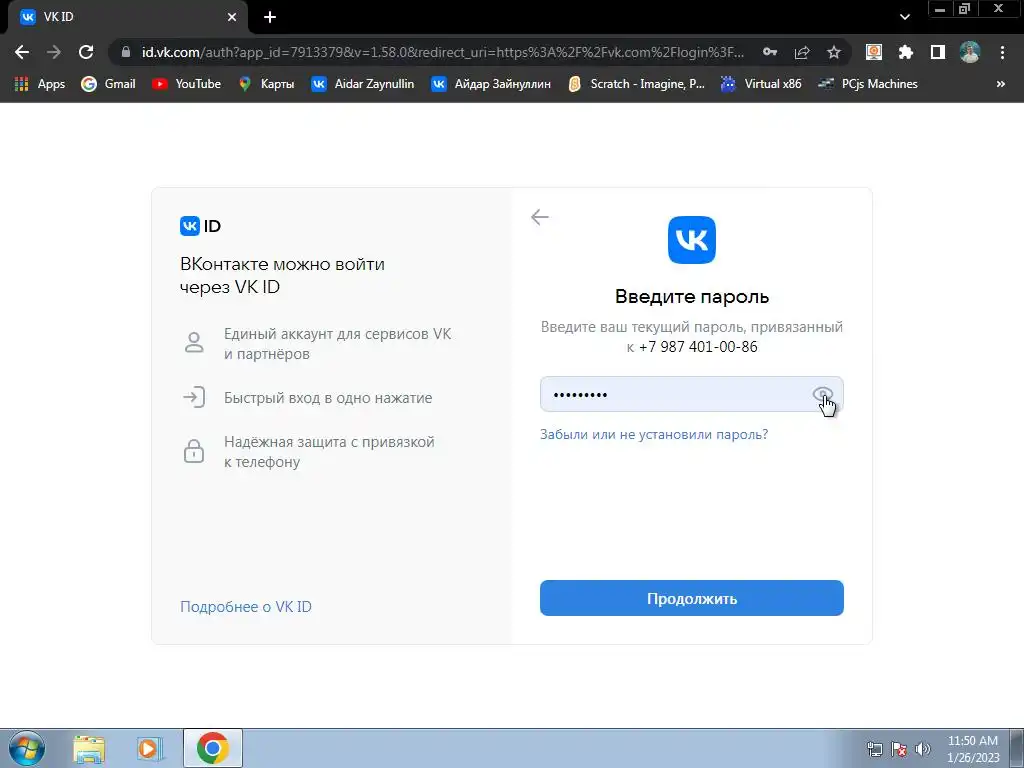Open the Chrome profile avatar

click(970, 52)
